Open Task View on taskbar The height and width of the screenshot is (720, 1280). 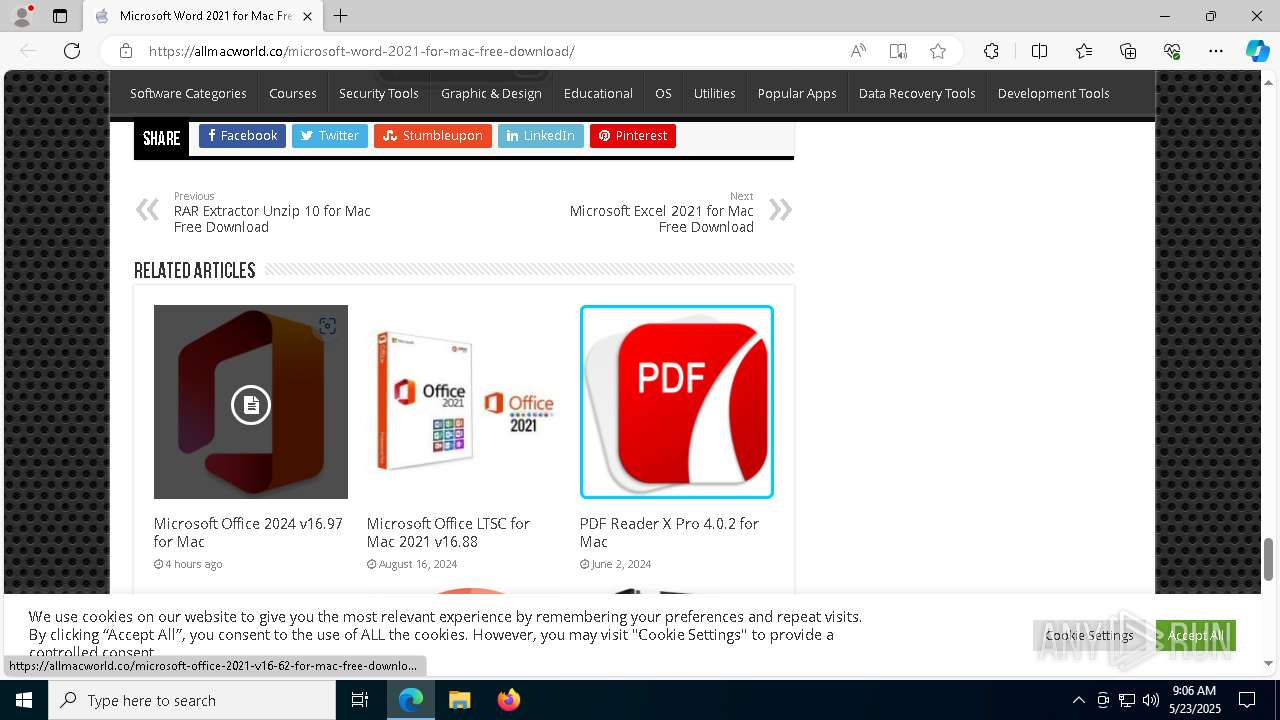point(360,700)
